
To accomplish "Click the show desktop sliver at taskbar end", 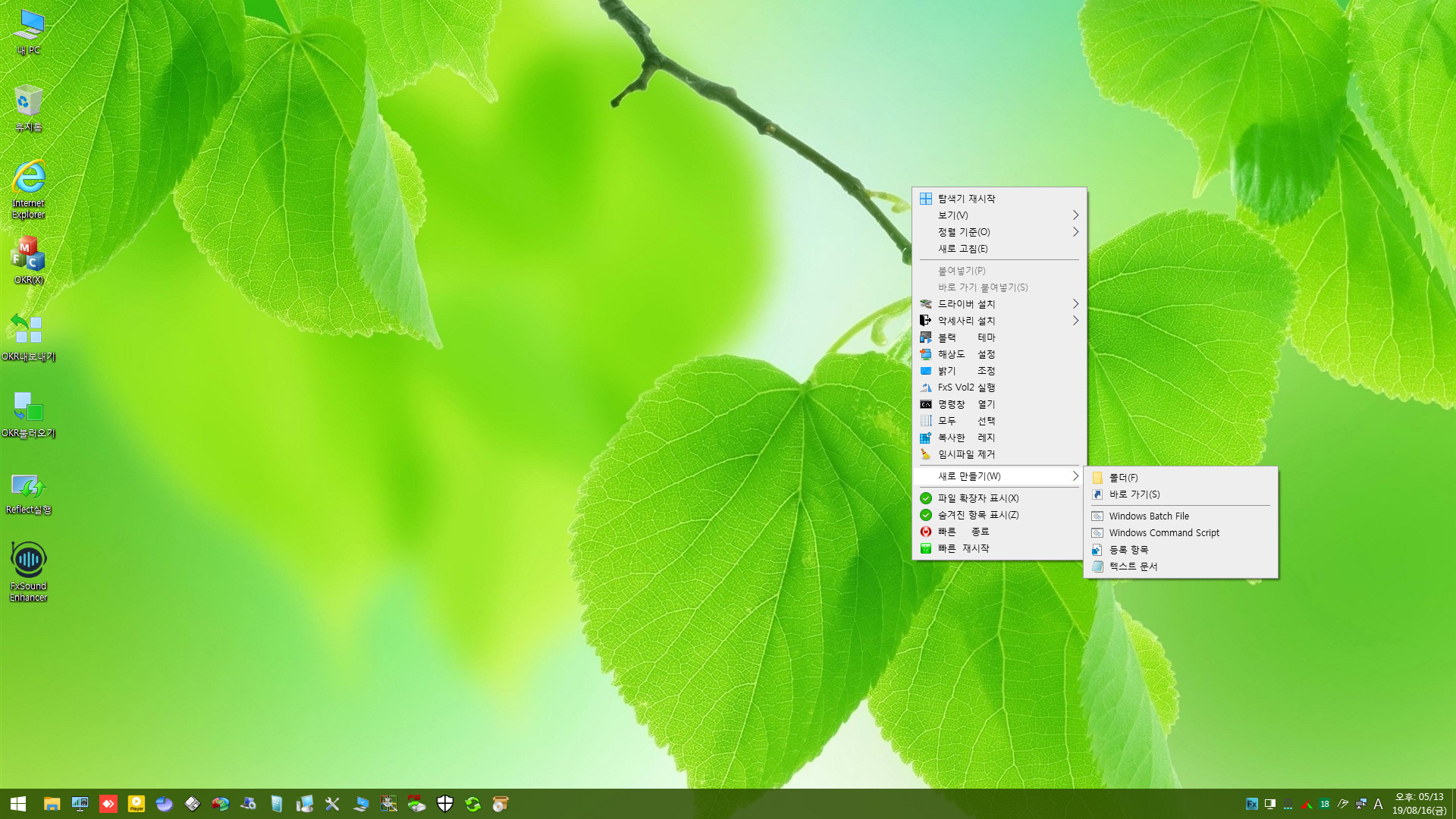I will point(1453,804).
